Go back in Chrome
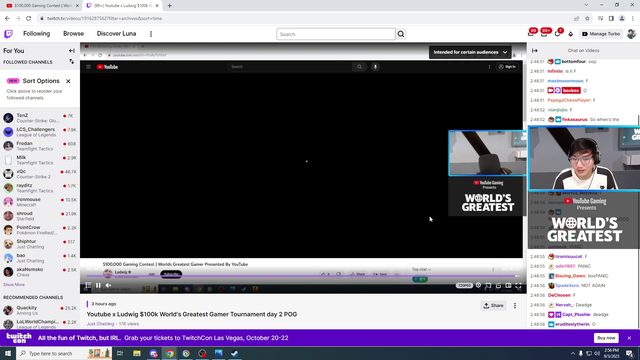The height and width of the screenshot is (360, 640). [x=7, y=18]
